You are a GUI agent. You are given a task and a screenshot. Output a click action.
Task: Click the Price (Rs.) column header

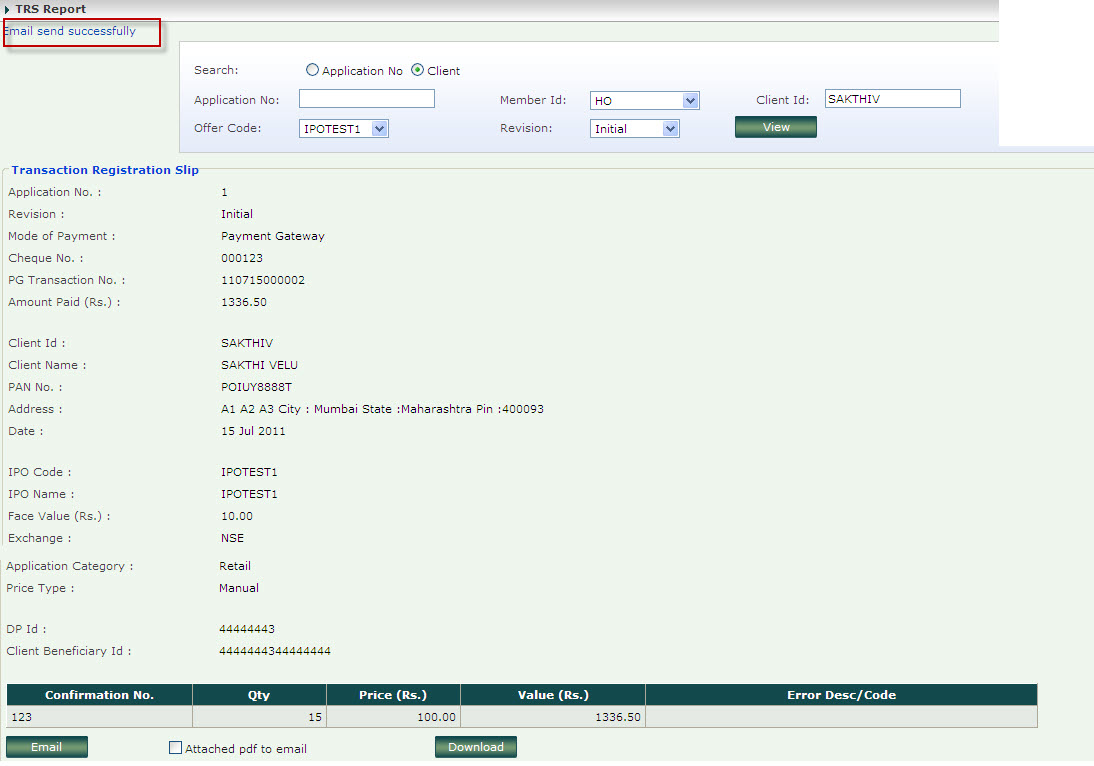pos(393,695)
